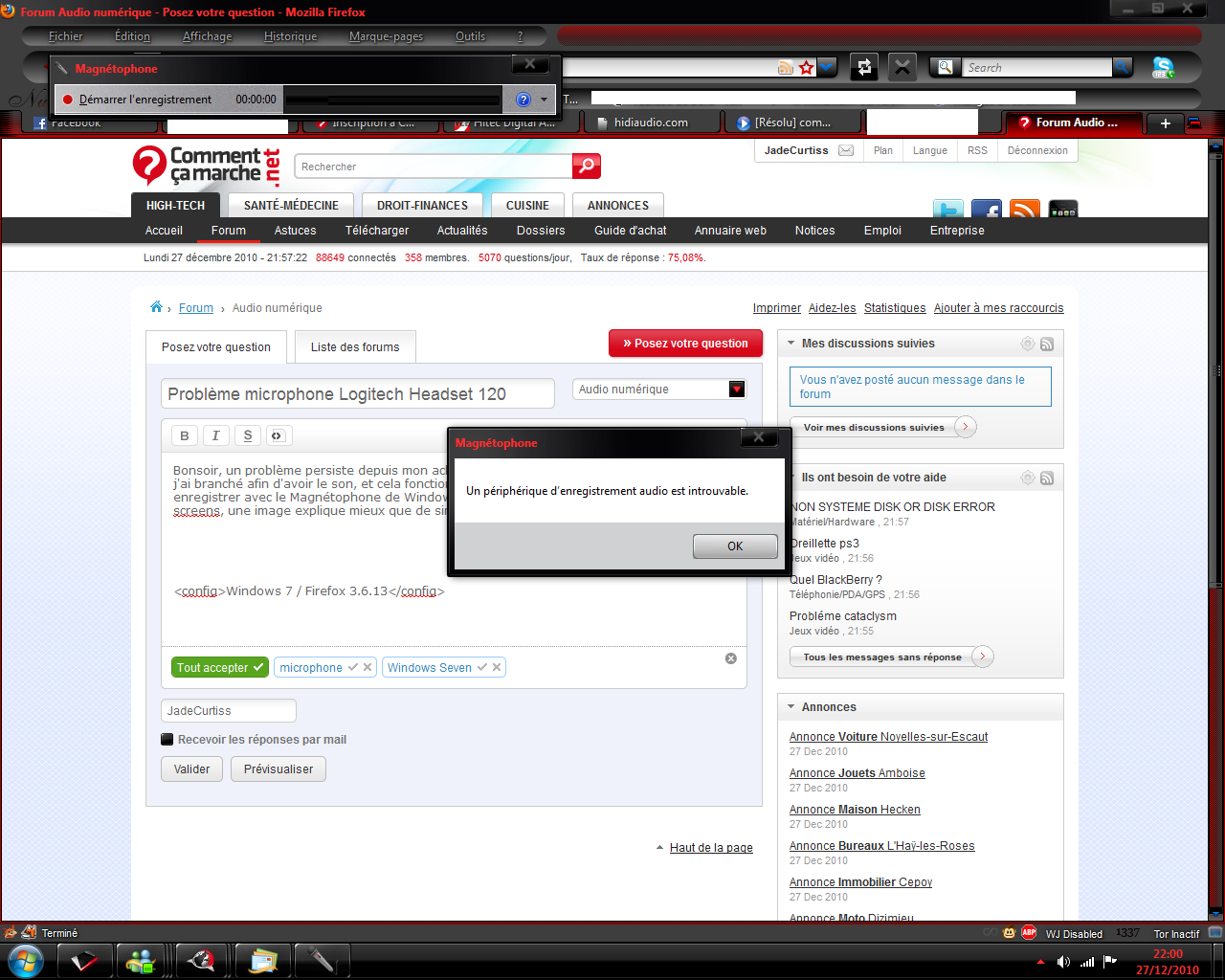Insert code tag using editor toolbar icon

click(278, 435)
